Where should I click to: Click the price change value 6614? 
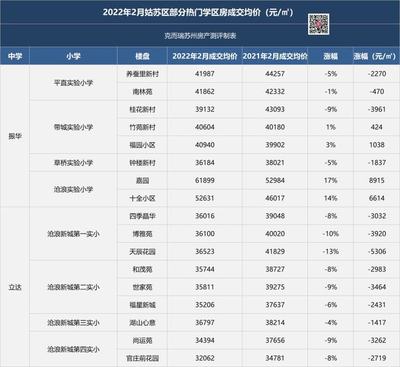(377, 198)
